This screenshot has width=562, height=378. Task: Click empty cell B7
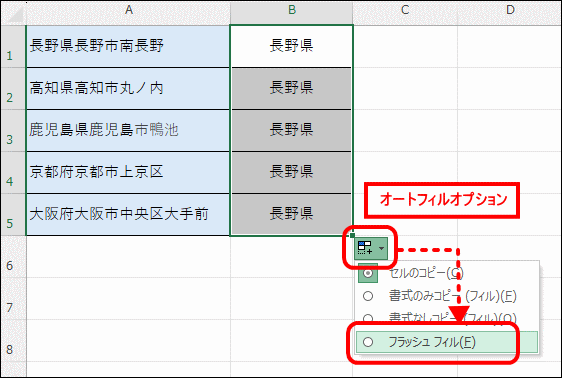(x=291, y=298)
